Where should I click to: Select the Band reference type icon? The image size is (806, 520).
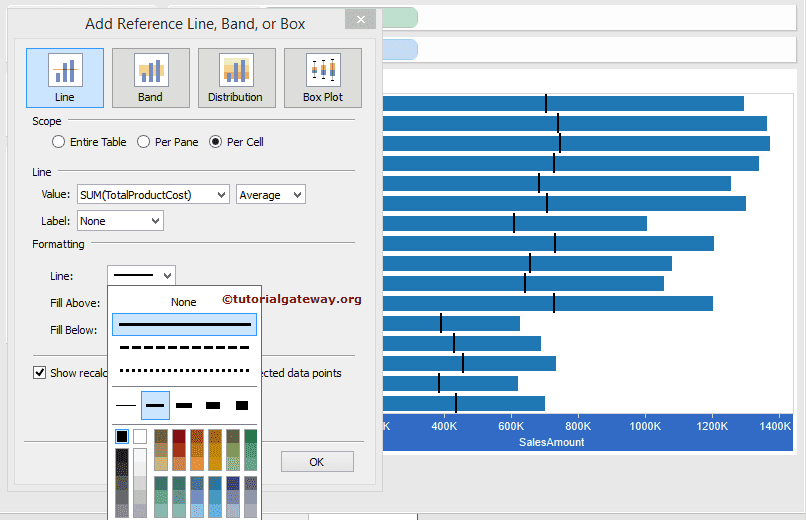(150, 77)
